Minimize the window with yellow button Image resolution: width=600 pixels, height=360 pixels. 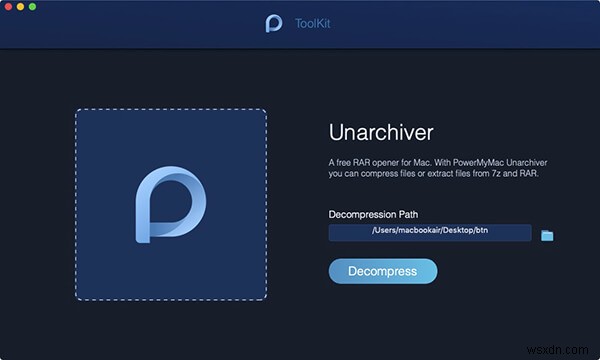click(20, 7)
